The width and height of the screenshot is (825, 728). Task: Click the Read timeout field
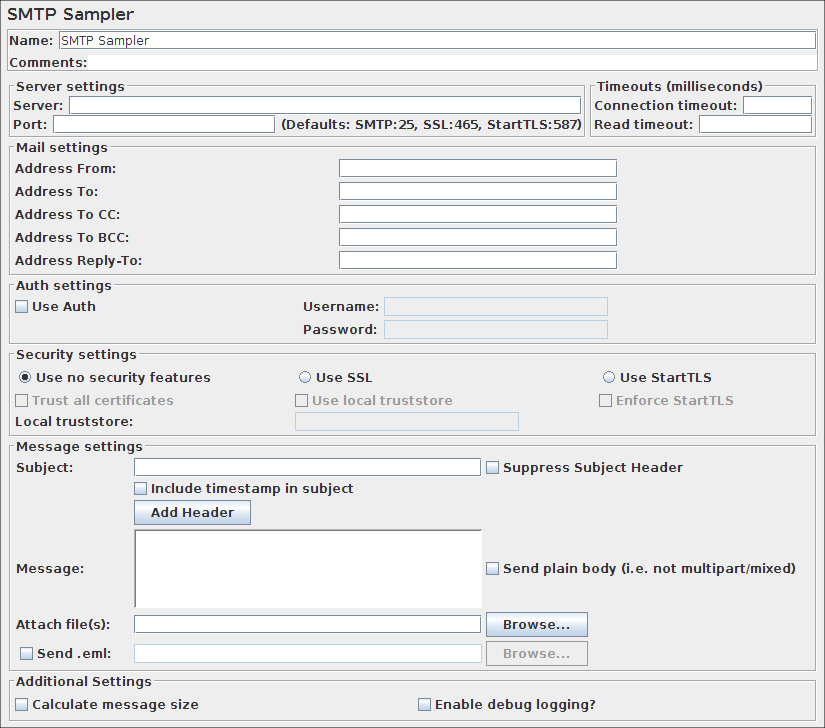755,124
